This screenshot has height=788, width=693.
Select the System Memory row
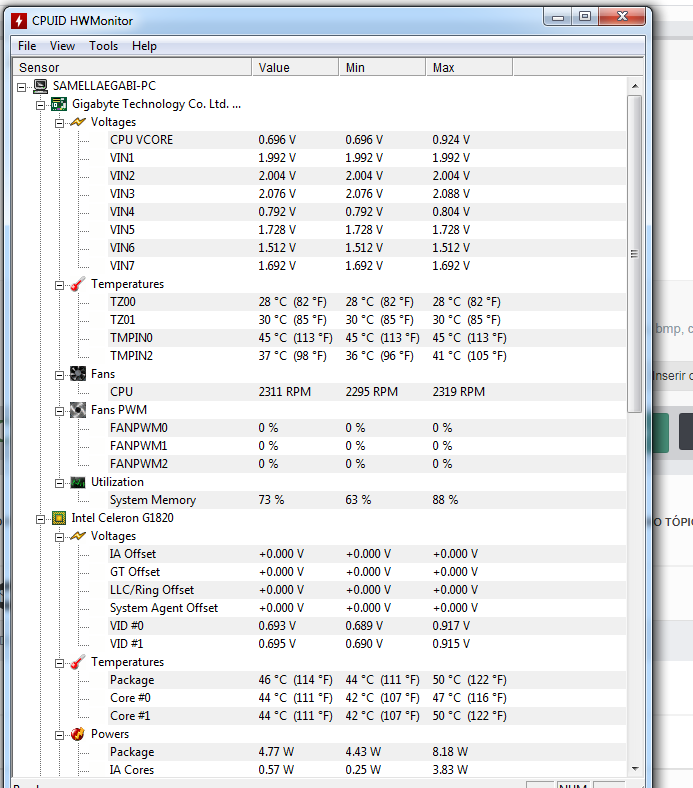[x=367, y=500]
